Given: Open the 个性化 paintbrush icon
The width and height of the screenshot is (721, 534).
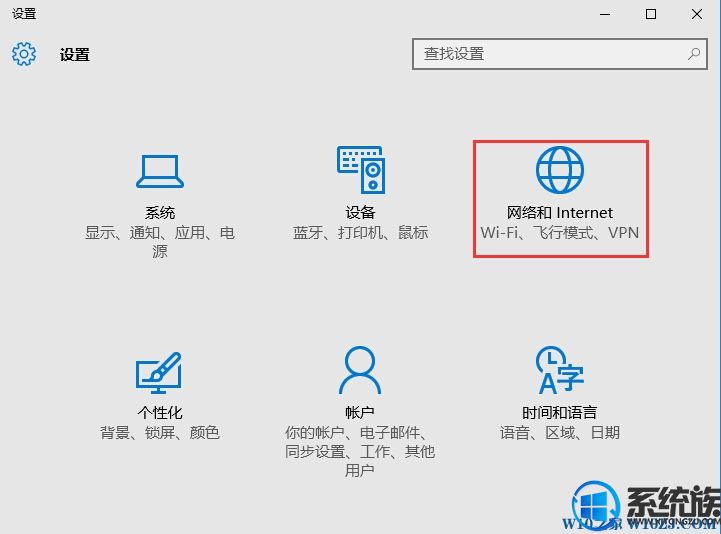Looking at the screenshot, I should pos(159,373).
